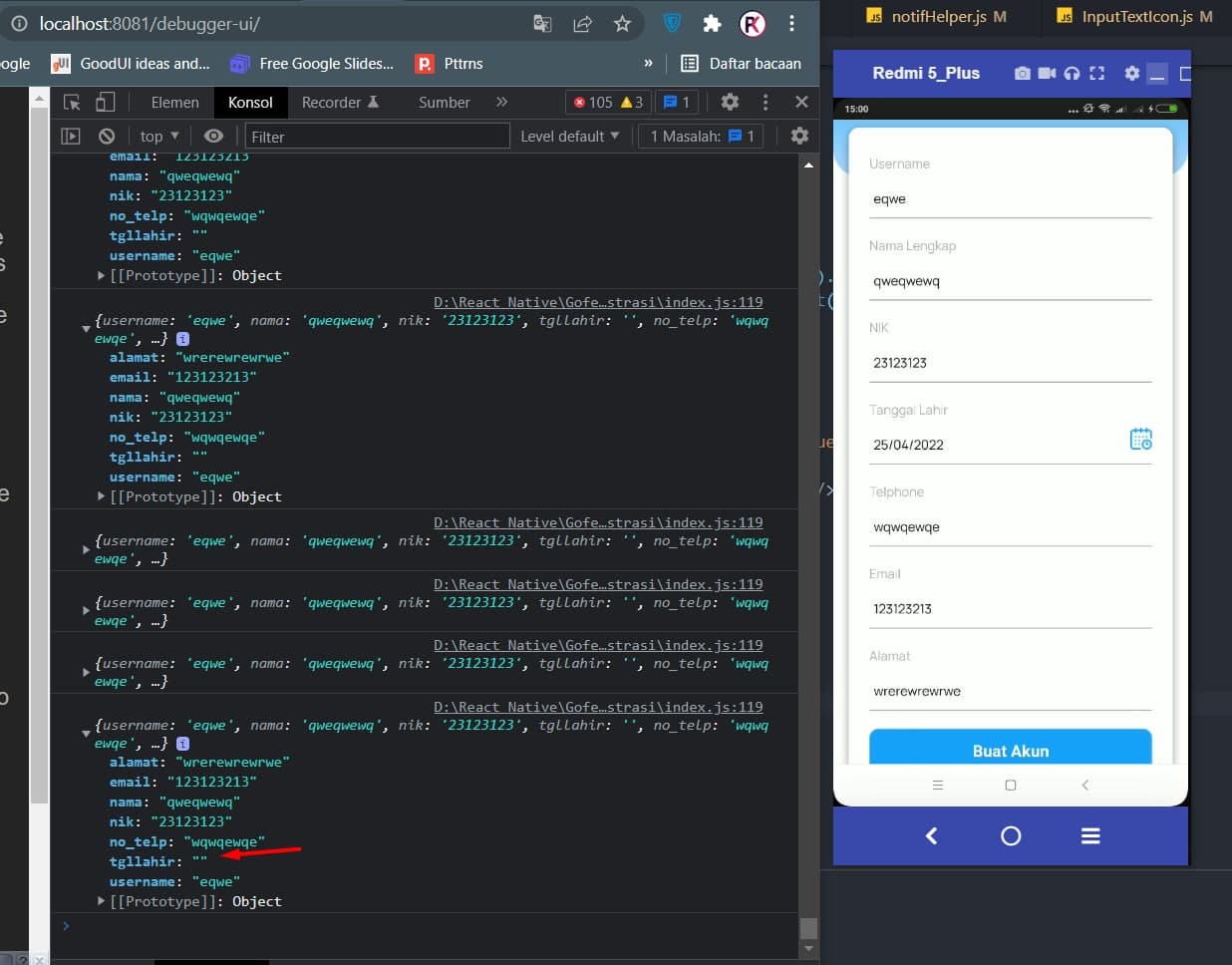Toggle the device toolbar in DevTools
Image resolution: width=1232 pixels, height=965 pixels.
[x=105, y=101]
